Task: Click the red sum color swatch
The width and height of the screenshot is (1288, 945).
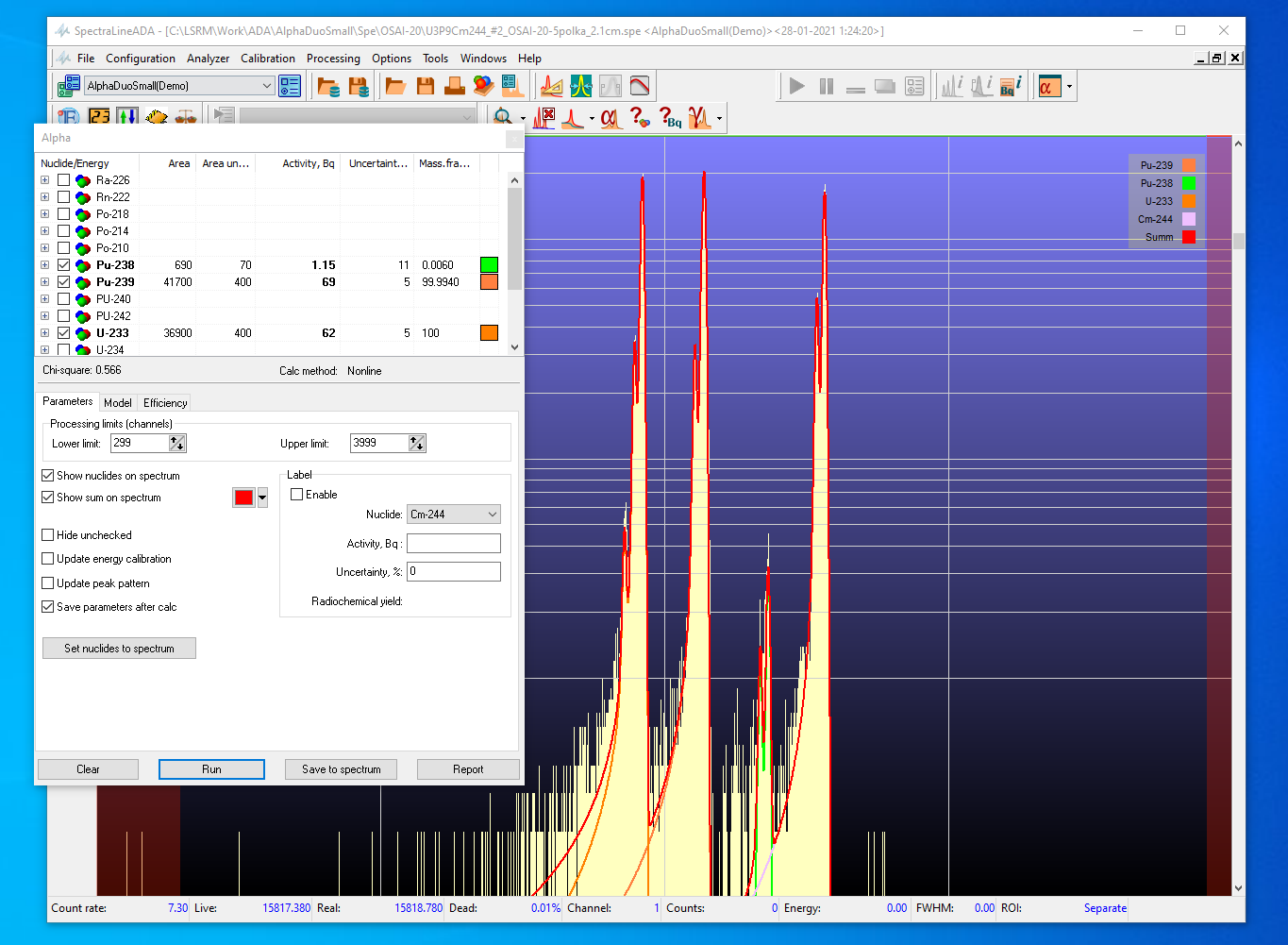Action: pos(243,498)
